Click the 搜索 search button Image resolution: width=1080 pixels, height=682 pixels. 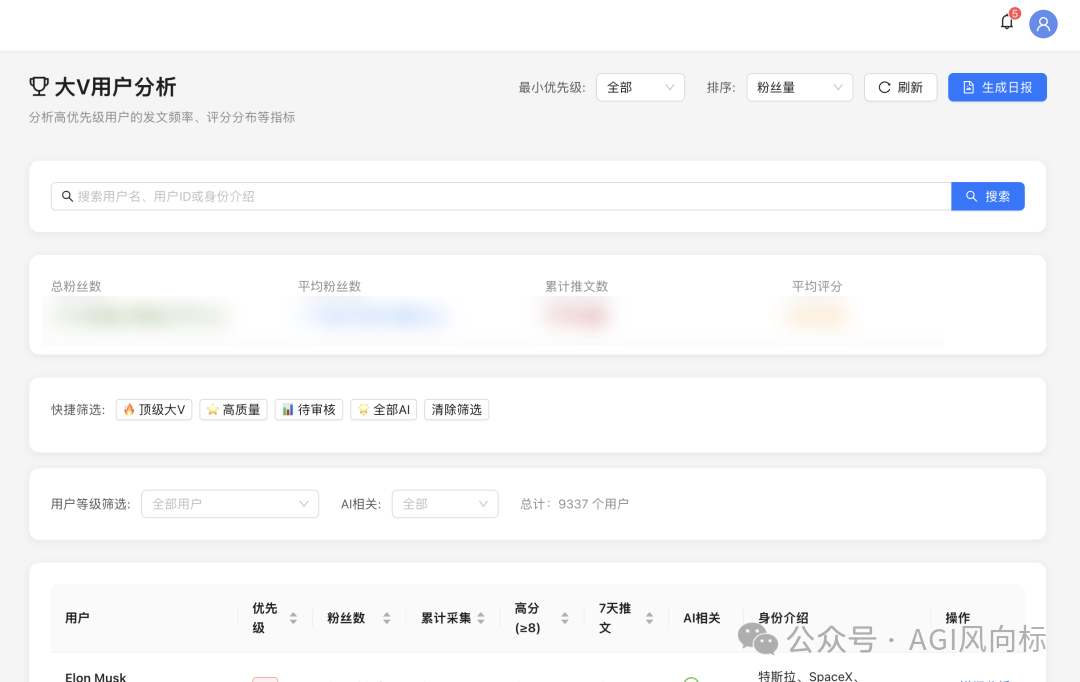[x=988, y=196]
